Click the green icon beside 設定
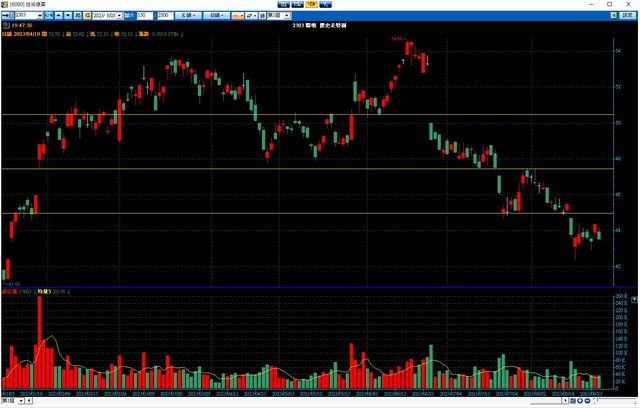Image resolution: width=640 pixels, height=408 pixels. pos(612,16)
